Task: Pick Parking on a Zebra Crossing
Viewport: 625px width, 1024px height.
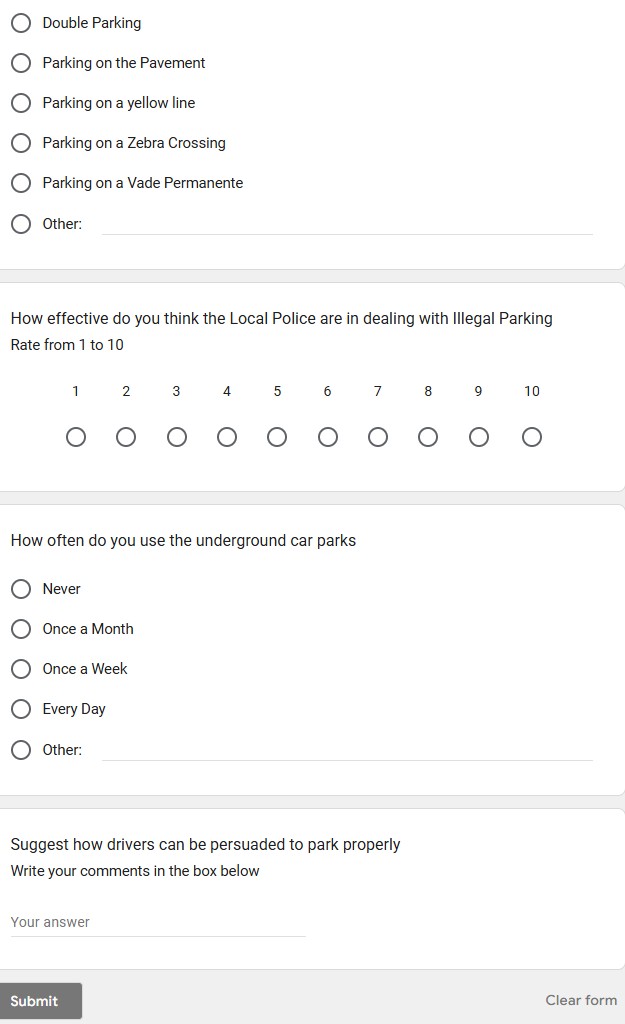Action: (21, 143)
